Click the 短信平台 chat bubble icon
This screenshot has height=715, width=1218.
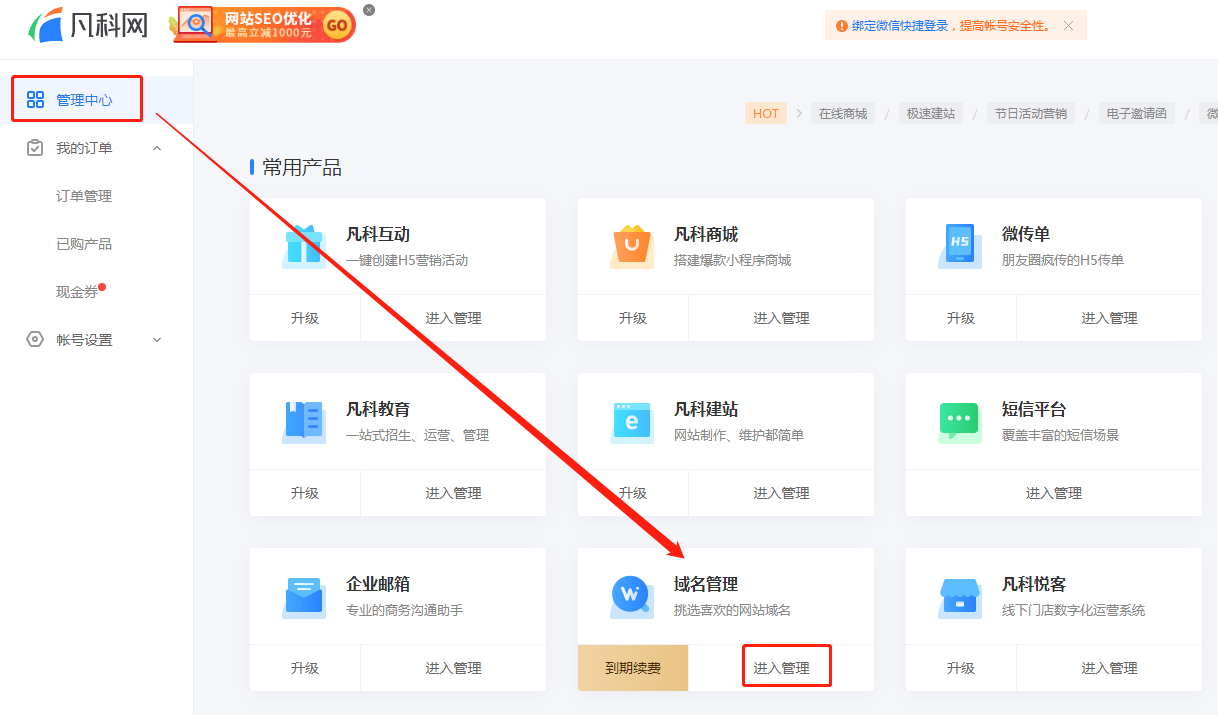click(960, 421)
